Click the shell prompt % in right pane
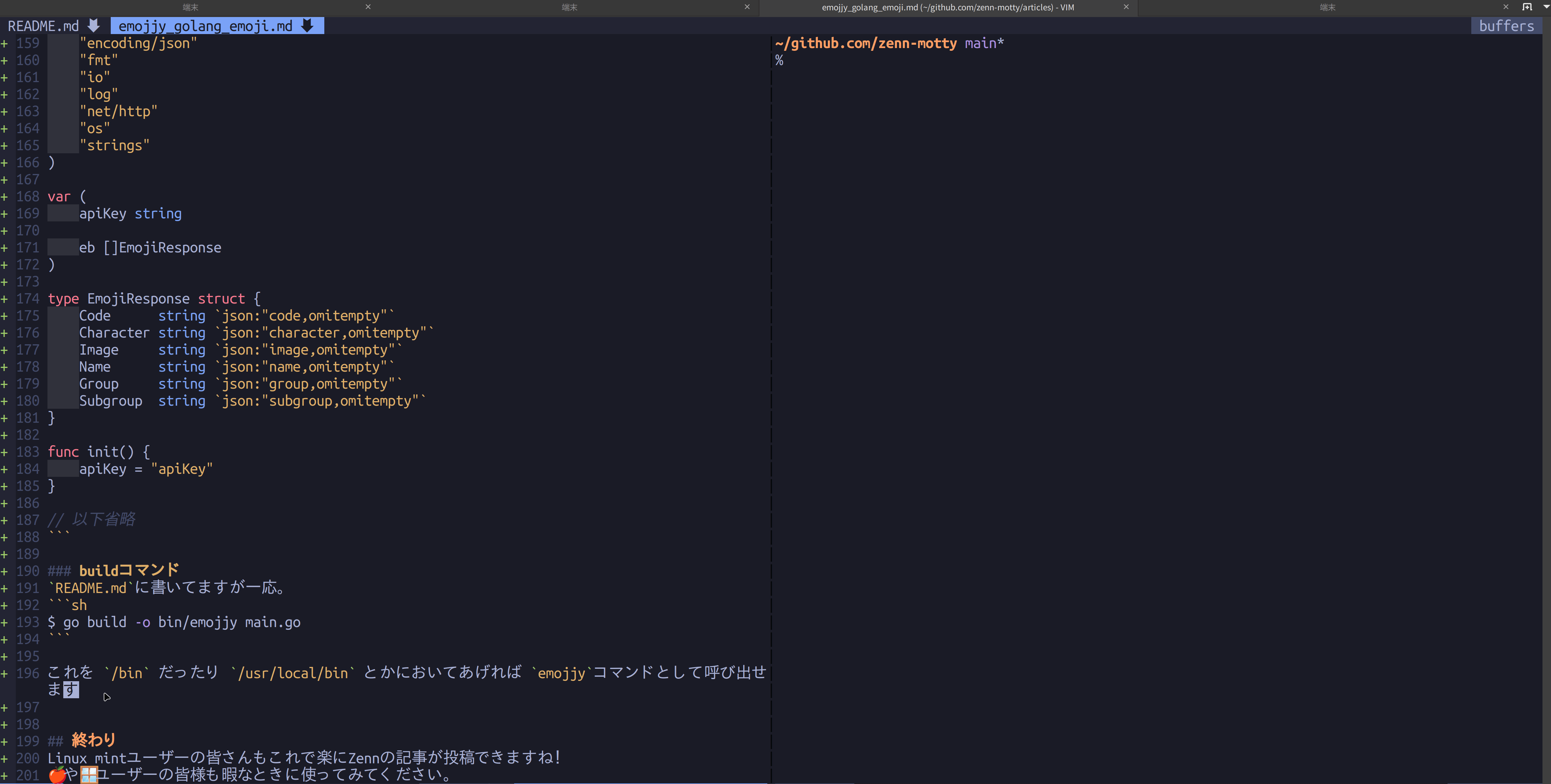Image resolution: width=1551 pixels, height=784 pixels. [x=779, y=60]
